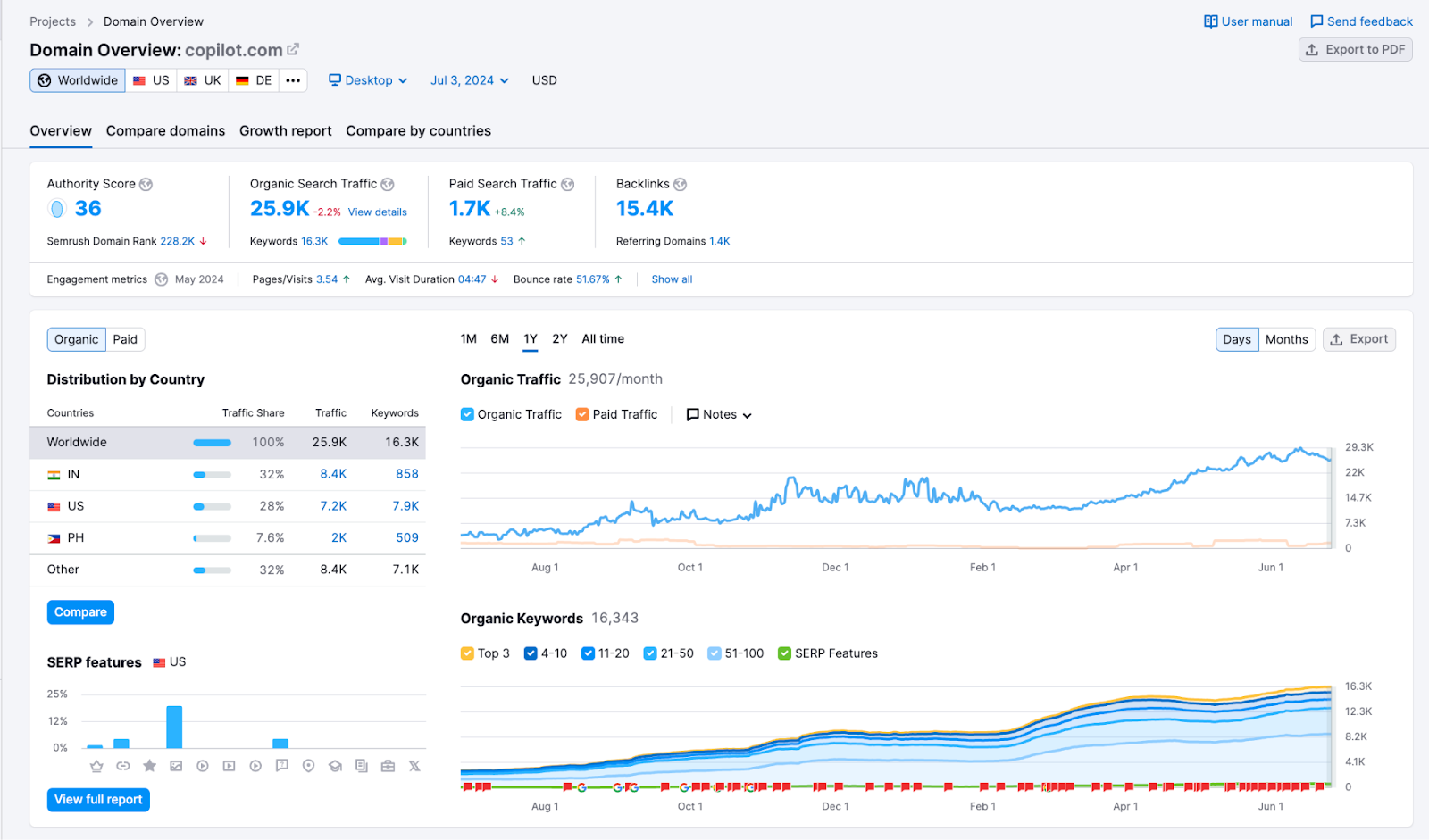Set chart range to 6M
1429x840 pixels.
(x=500, y=339)
